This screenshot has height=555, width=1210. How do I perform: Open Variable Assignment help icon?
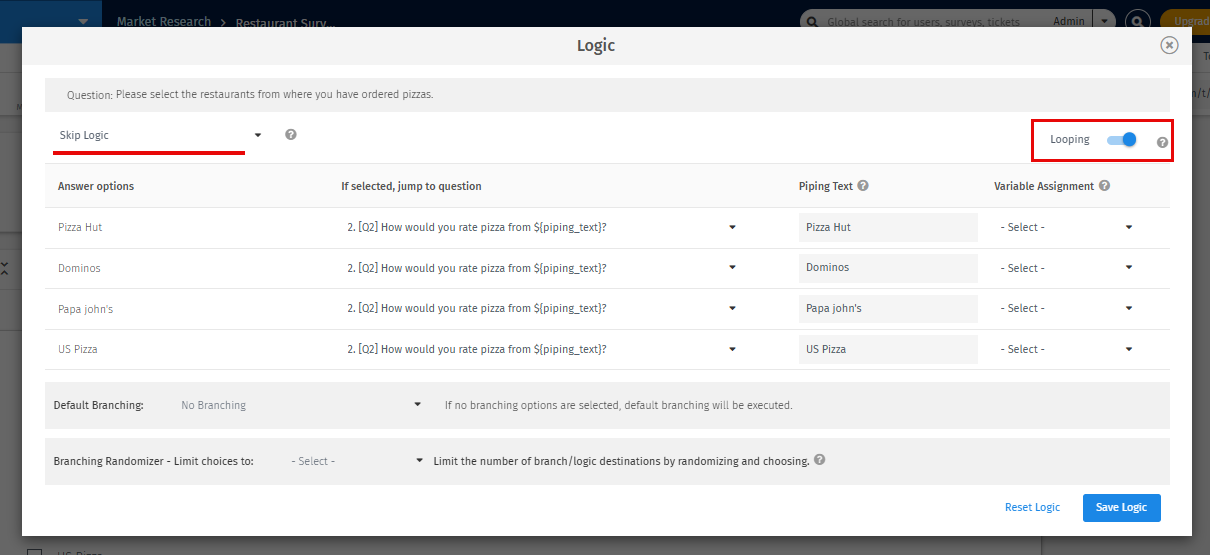tap(1104, 186)
